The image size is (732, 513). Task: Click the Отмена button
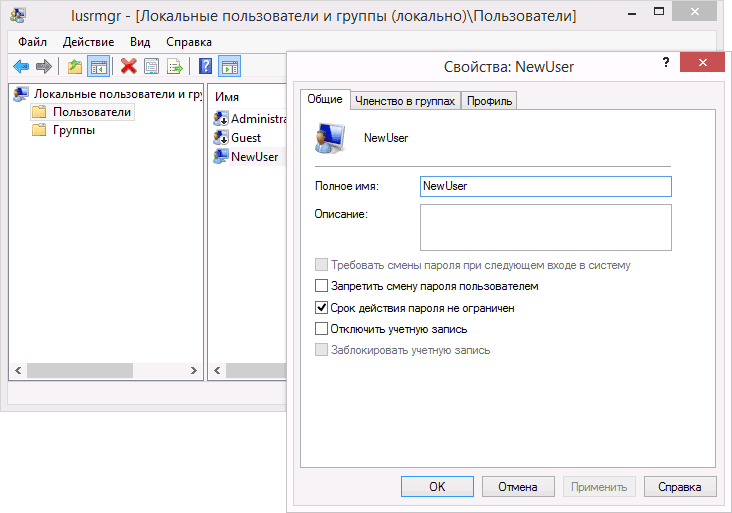517,487
